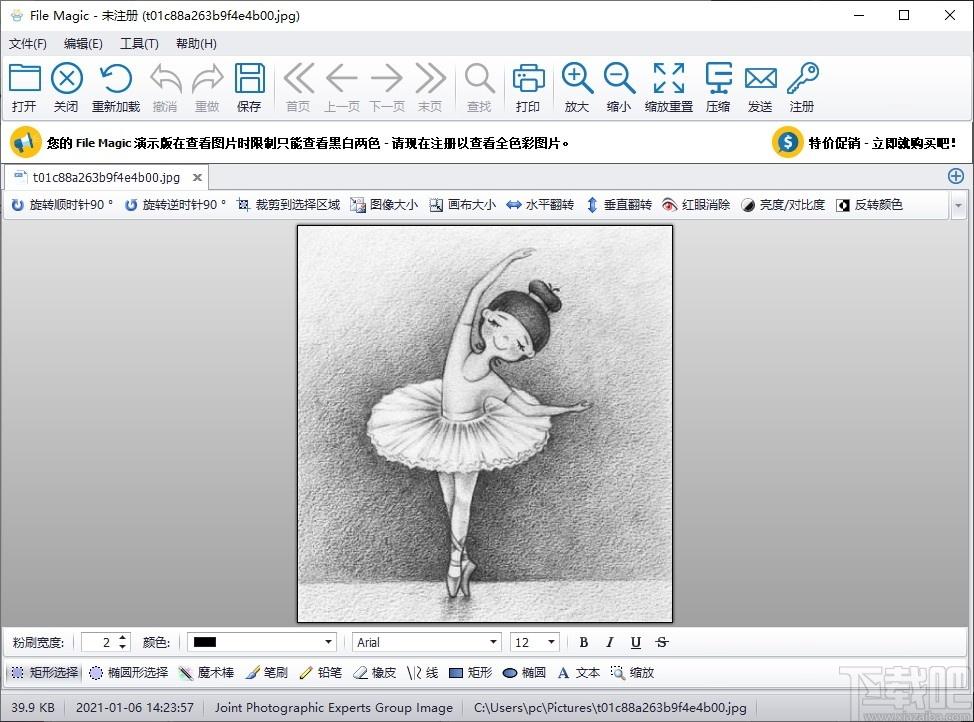Image resolution: width=974 pixels, height=722 pixels.
Task: Select the 线 line tool
Action: (422, 673)
